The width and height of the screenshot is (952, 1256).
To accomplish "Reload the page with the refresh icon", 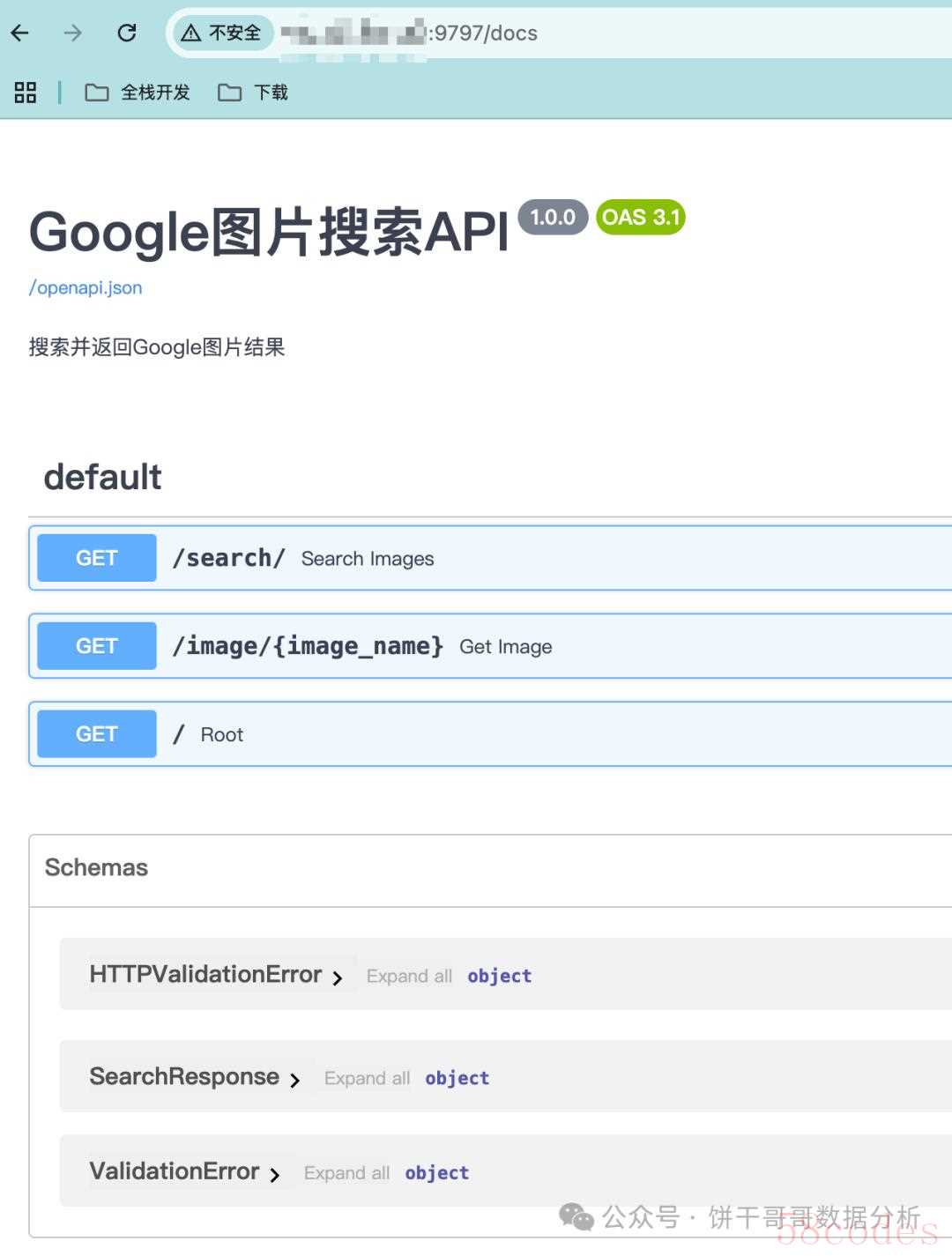I will click(127, 33).
